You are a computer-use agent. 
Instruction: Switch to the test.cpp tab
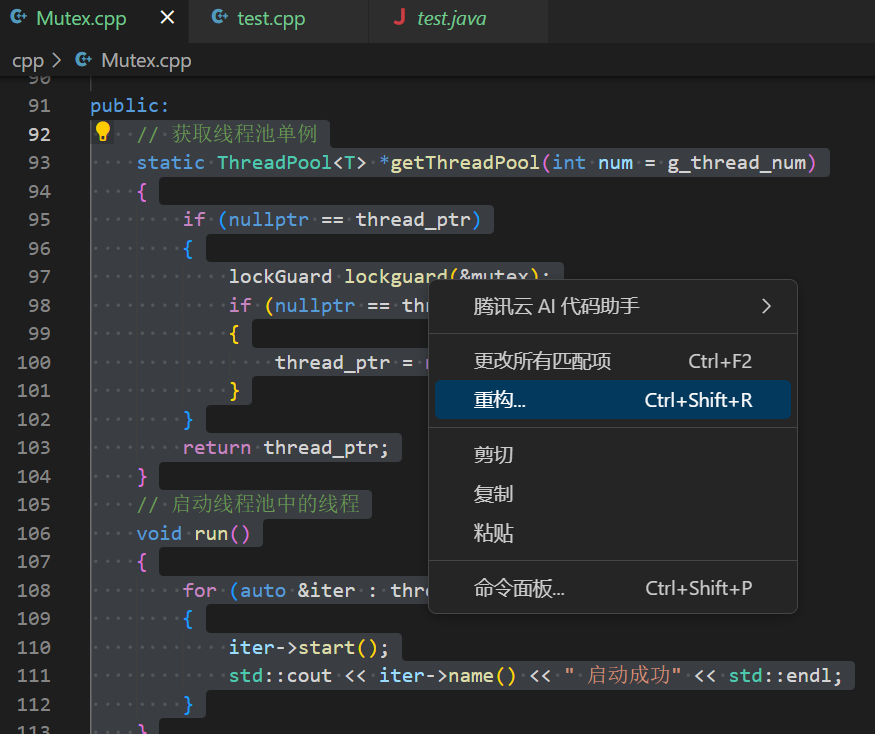coord(278,21)
